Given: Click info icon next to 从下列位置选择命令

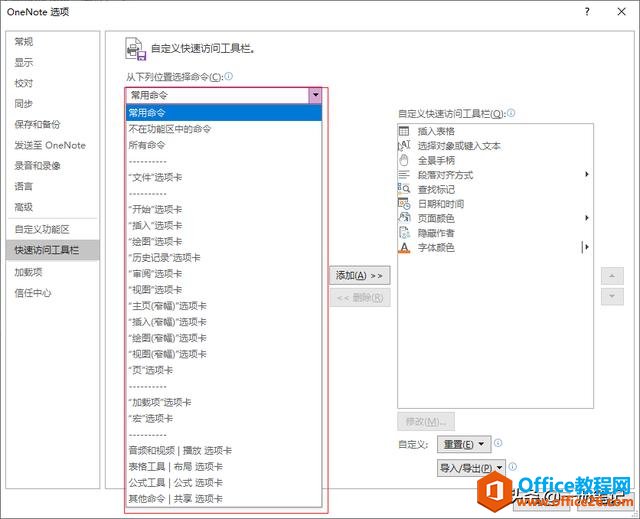Looking at the screenshot, I should [229, 76].
